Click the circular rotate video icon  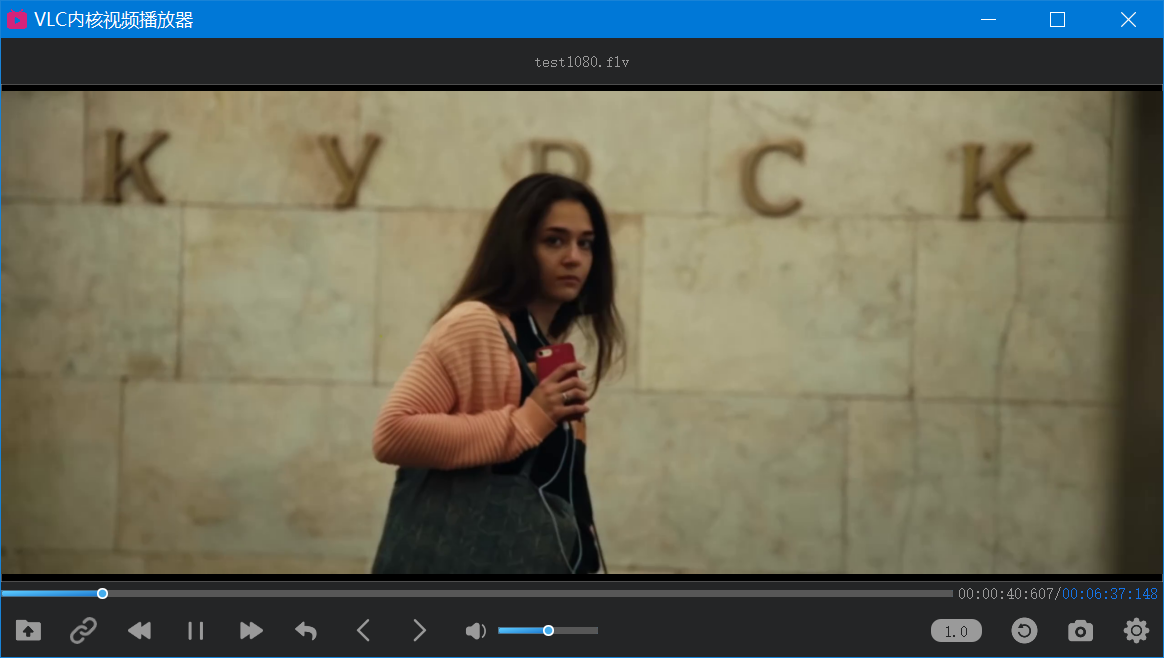[1024, 631]
